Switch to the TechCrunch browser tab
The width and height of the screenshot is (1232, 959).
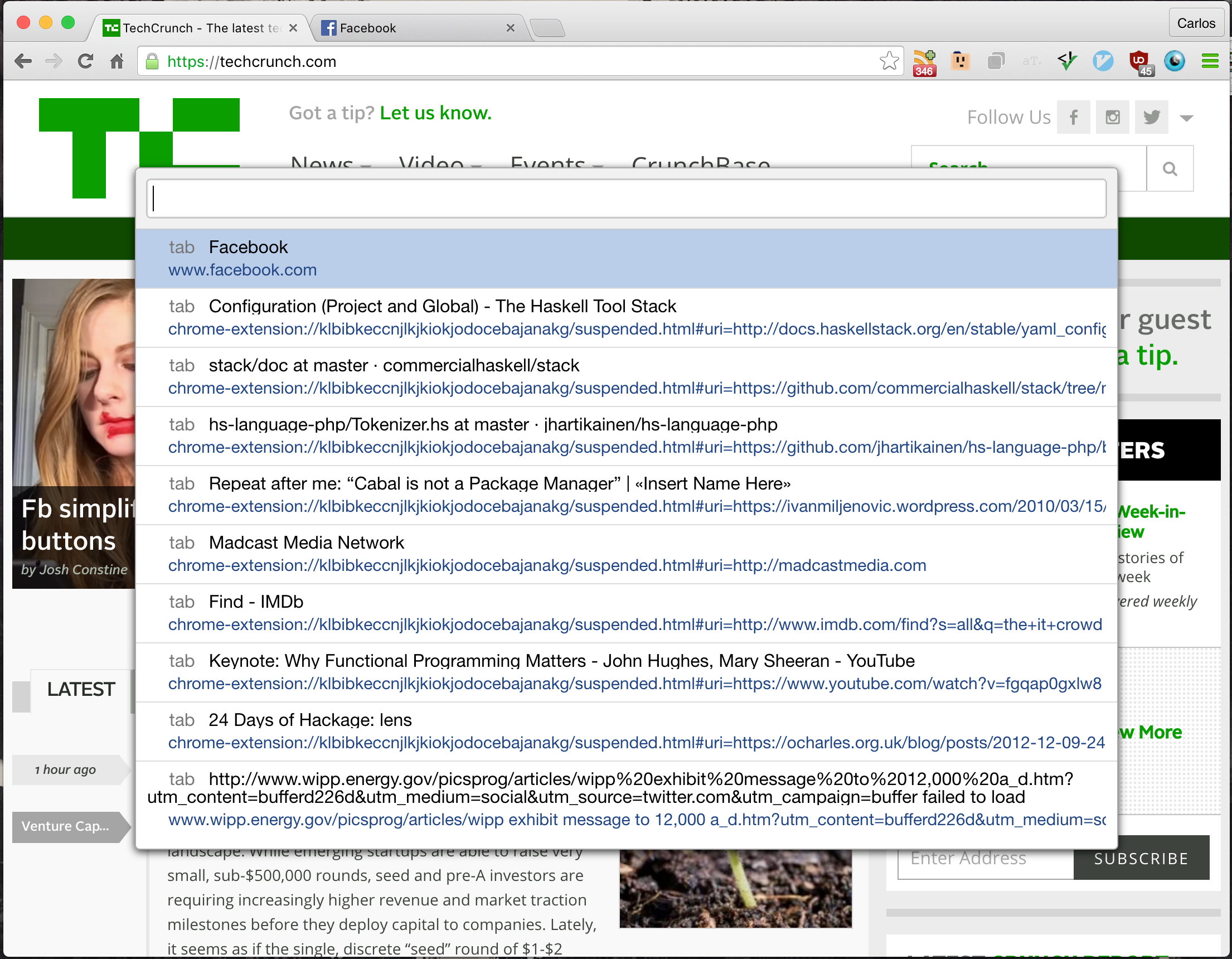(x=197, y=28)
